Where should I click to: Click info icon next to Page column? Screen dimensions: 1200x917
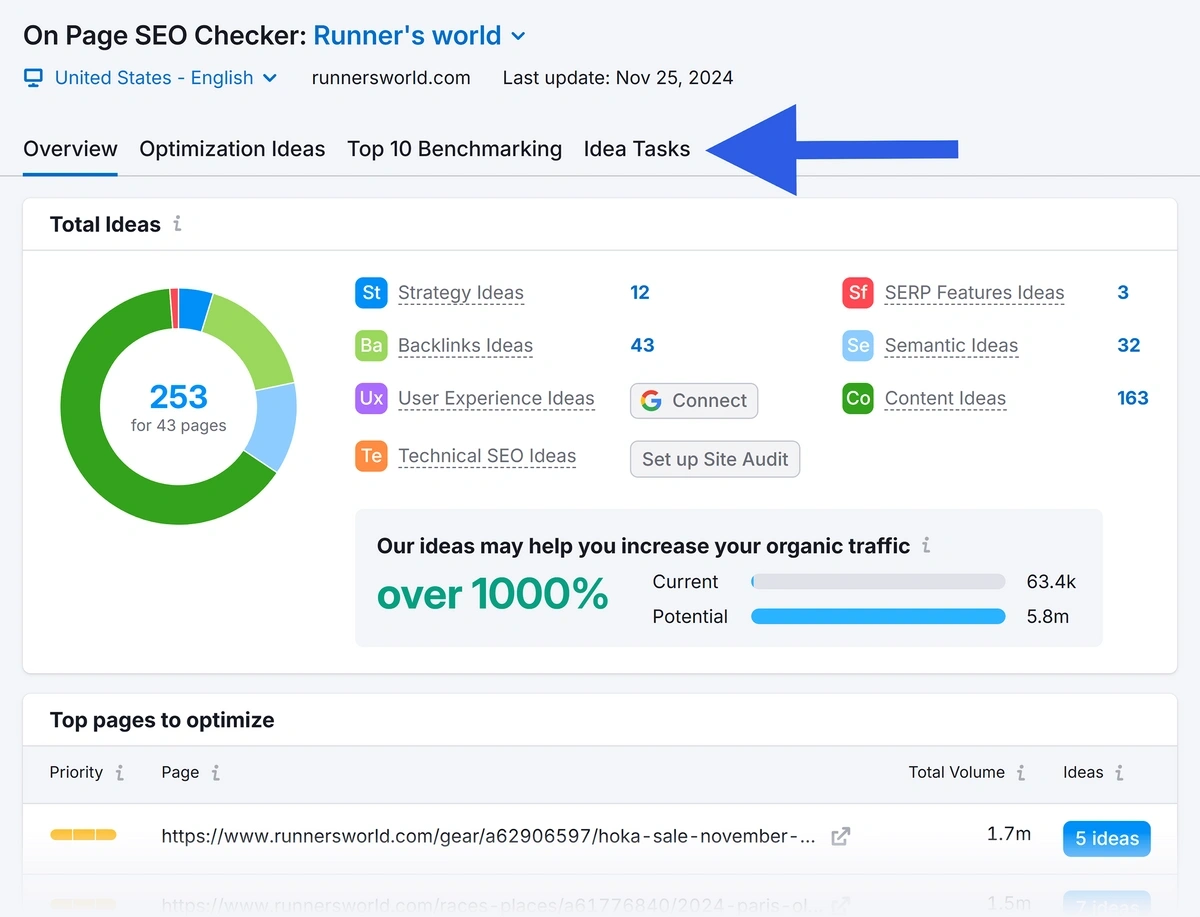tap(215, 773)
